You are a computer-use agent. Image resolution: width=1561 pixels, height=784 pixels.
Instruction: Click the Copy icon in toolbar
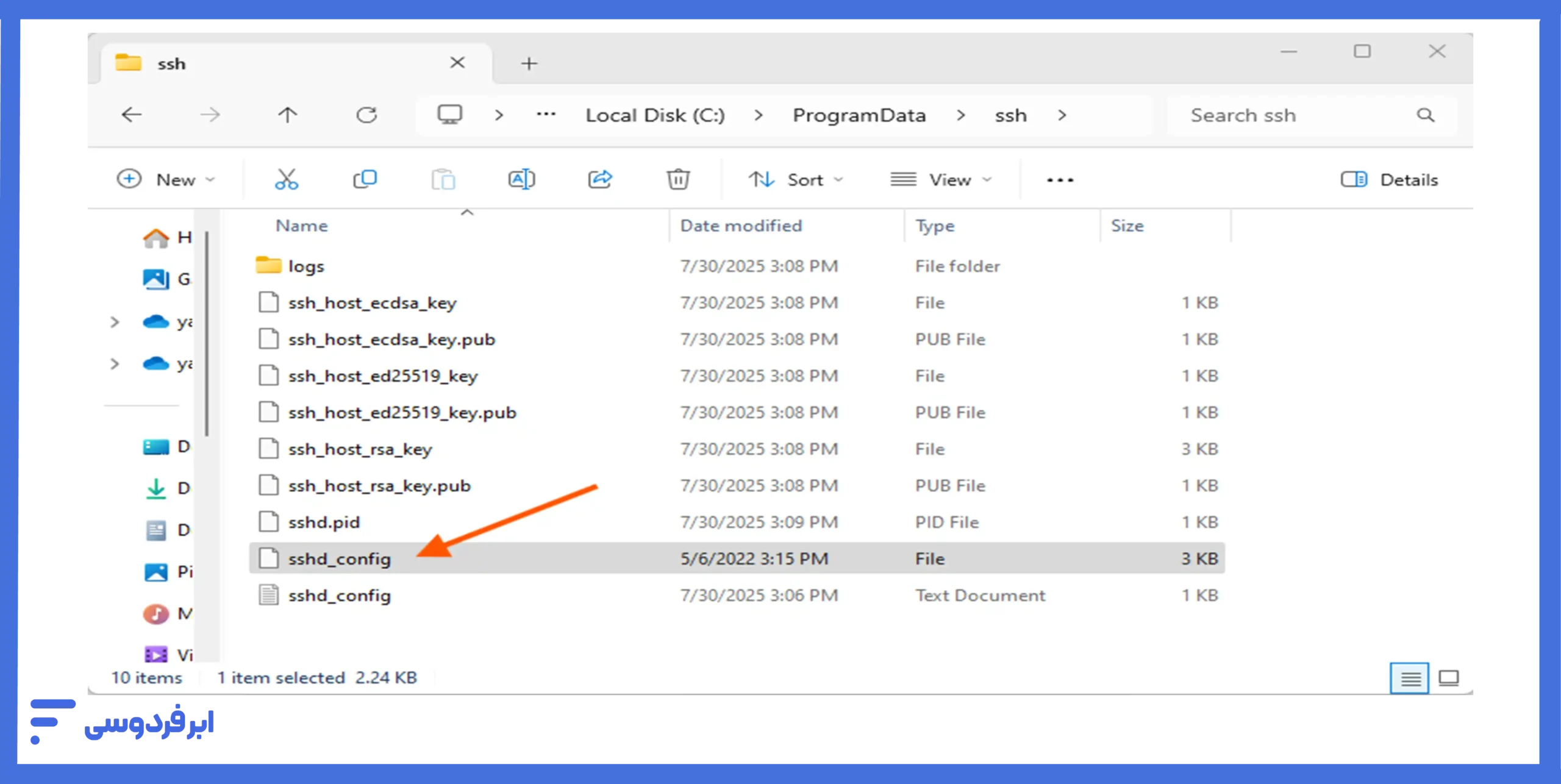(365, 179)
